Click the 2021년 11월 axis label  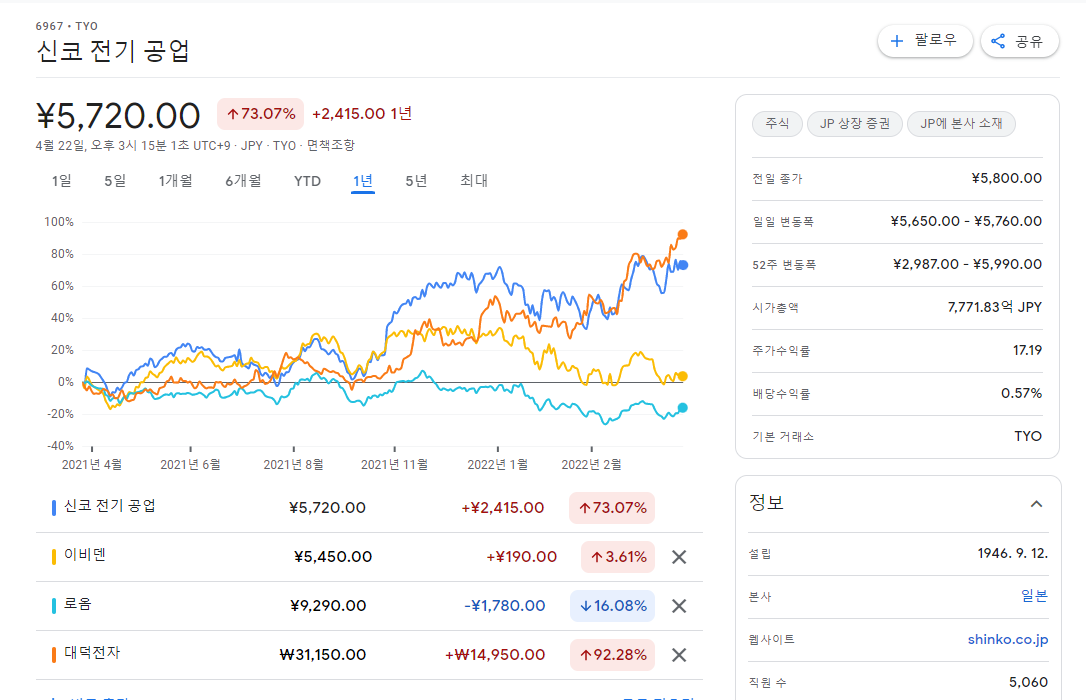tap(394, 465)
